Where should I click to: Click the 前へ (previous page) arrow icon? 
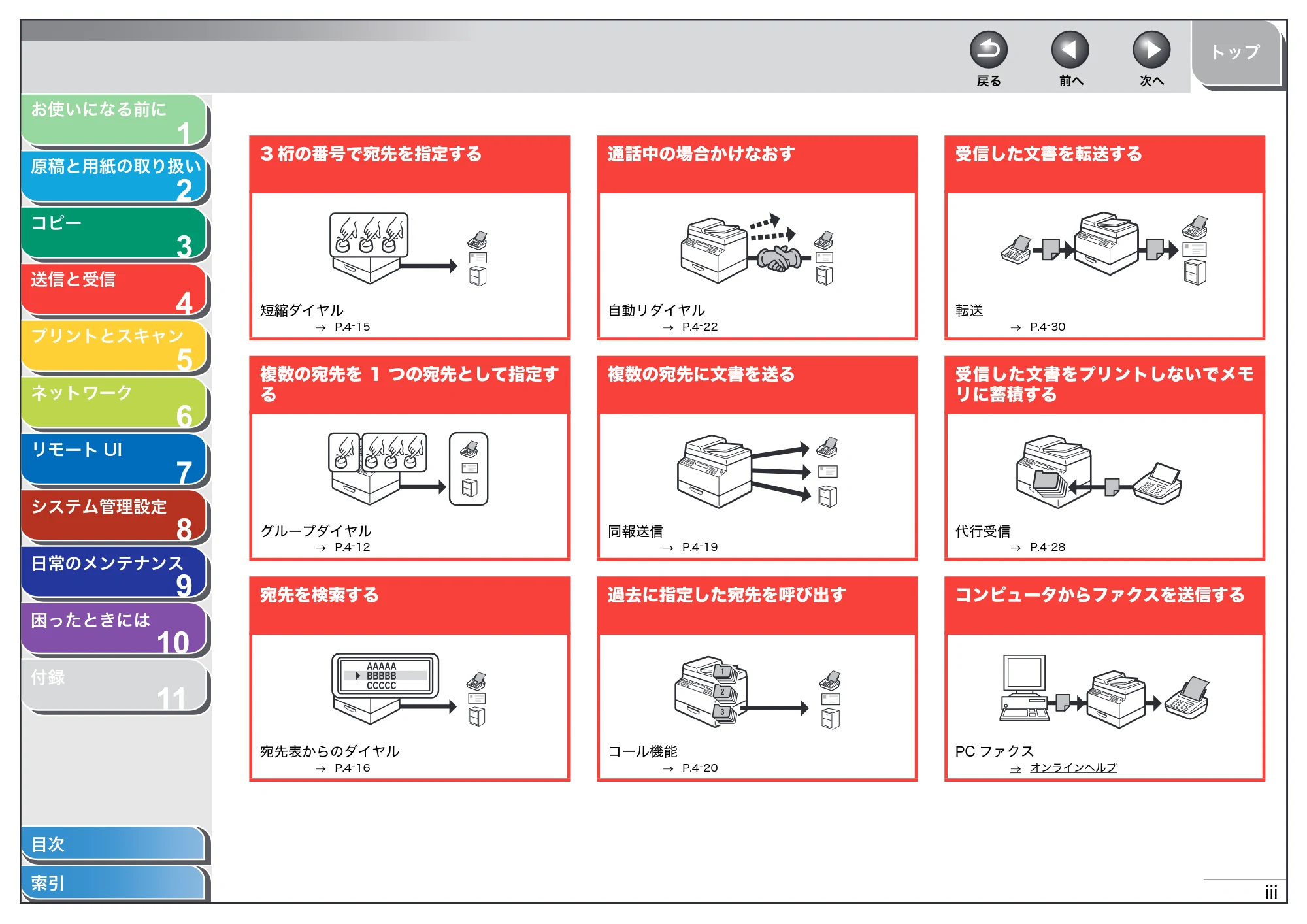tap(1070, 50)
